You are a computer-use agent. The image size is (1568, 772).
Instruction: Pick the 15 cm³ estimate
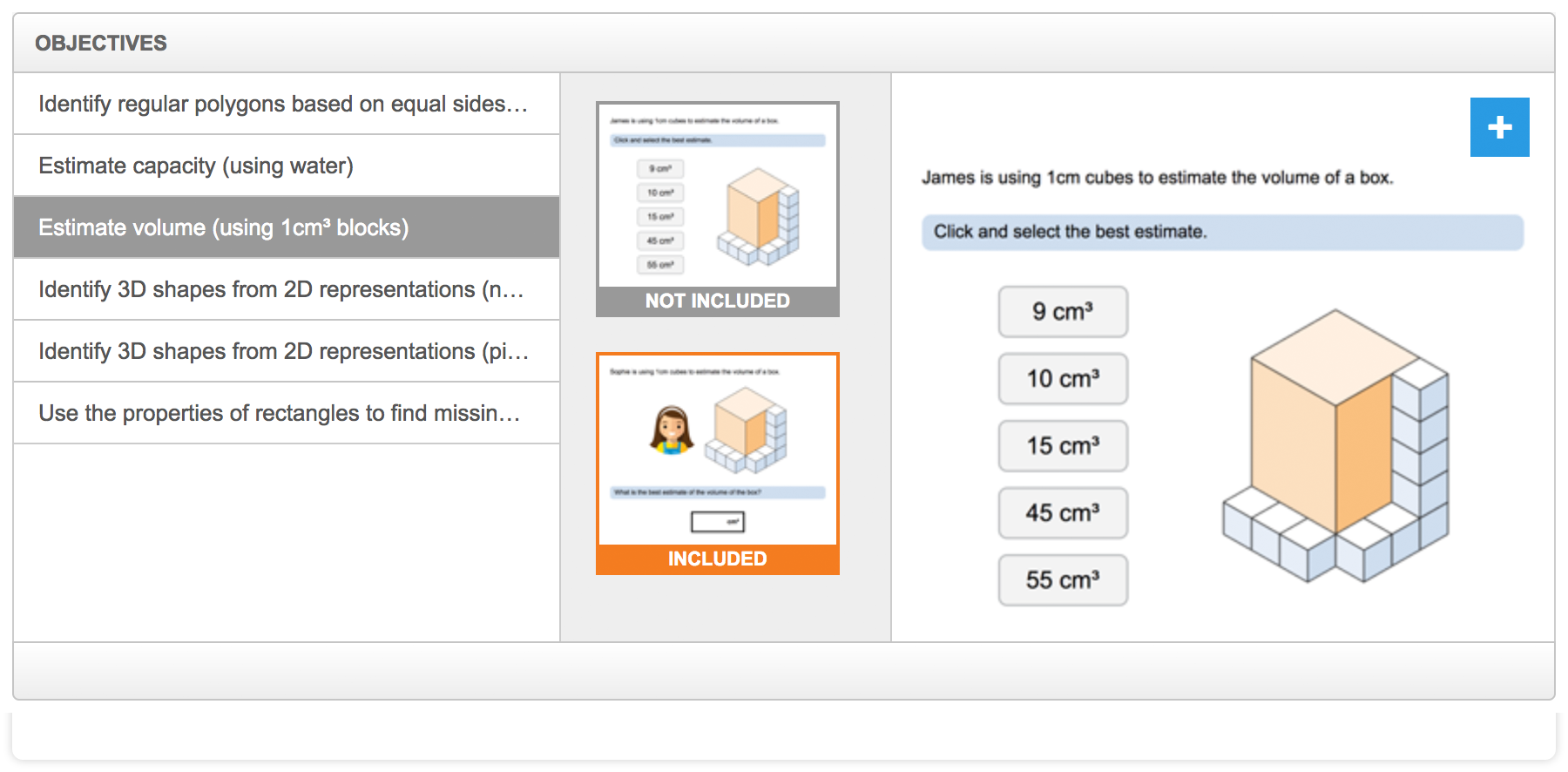[1063, 446]
